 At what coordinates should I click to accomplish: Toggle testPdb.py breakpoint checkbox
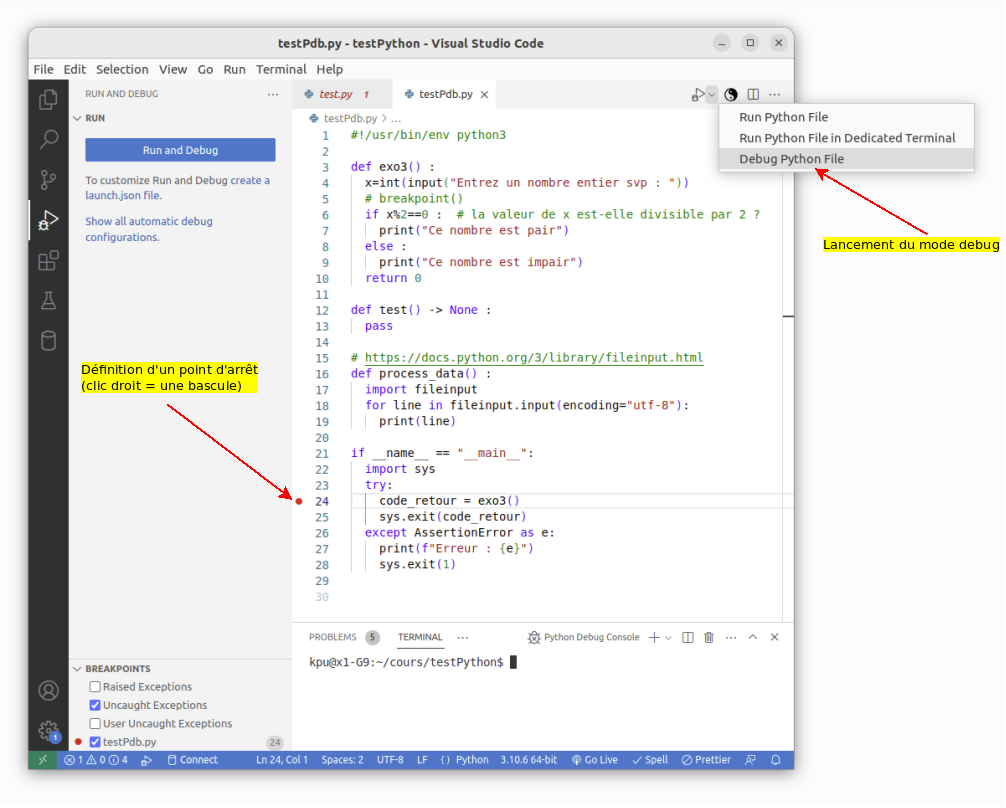(95, 743)
